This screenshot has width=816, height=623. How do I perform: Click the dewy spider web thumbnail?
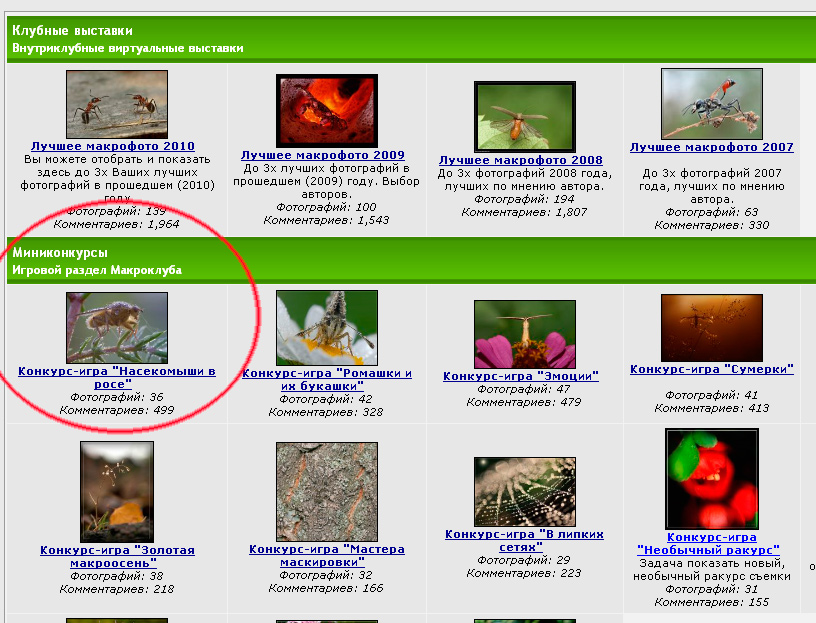[525, 491]
